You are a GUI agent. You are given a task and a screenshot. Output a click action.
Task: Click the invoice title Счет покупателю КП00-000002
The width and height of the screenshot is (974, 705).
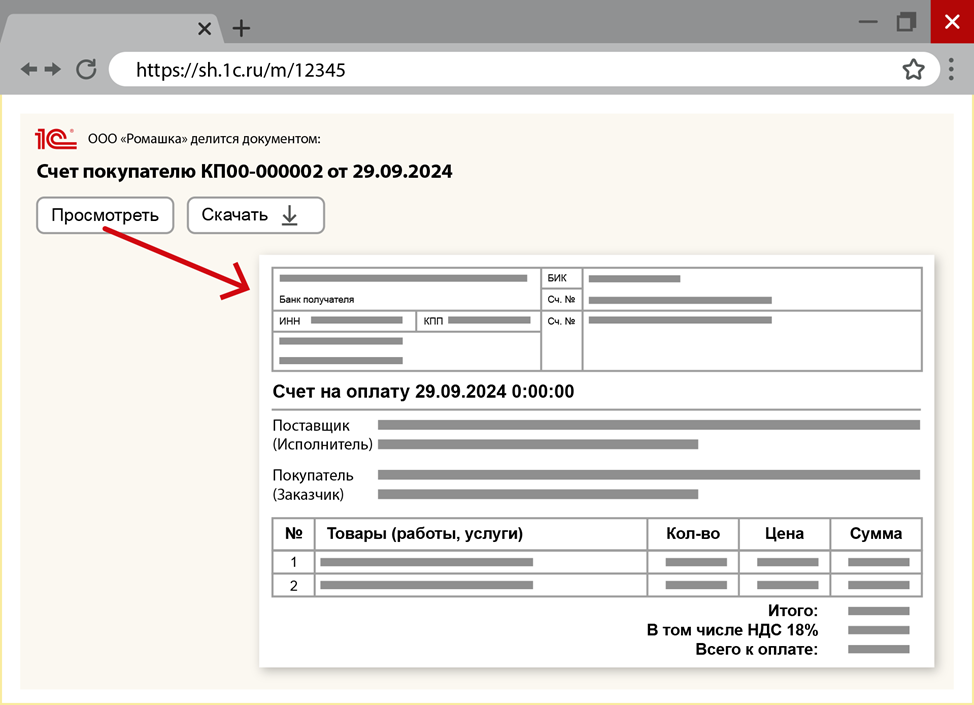coord(244,172)
